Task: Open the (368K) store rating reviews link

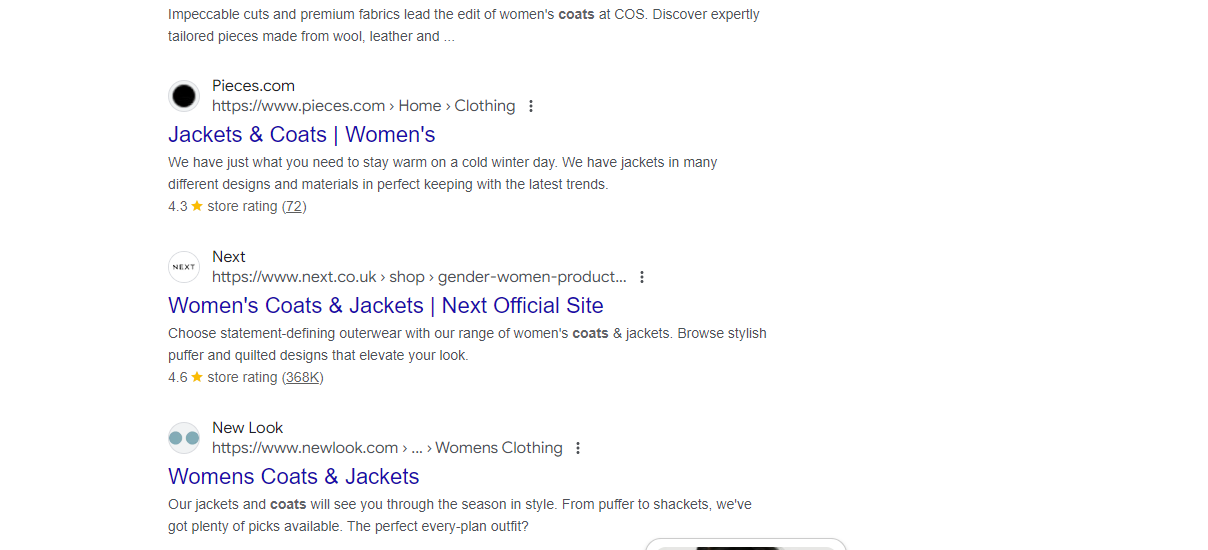Action: click(x=302, y=377)
